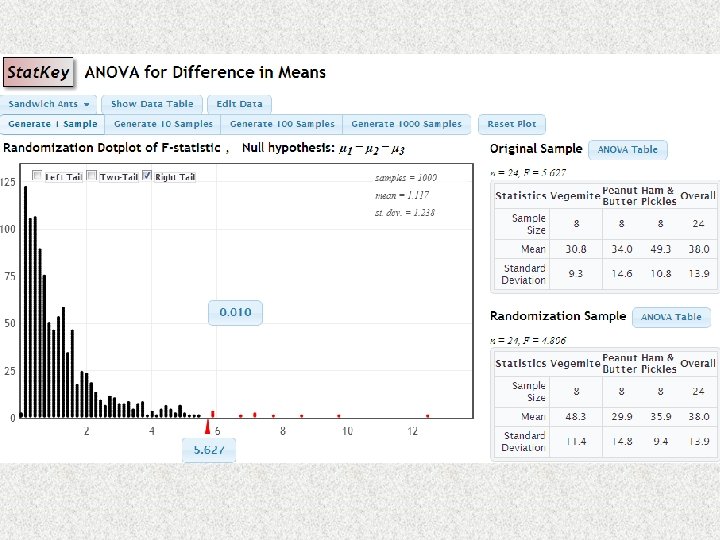Click Randomization Sample mean 35.9

tap(660, 417)
